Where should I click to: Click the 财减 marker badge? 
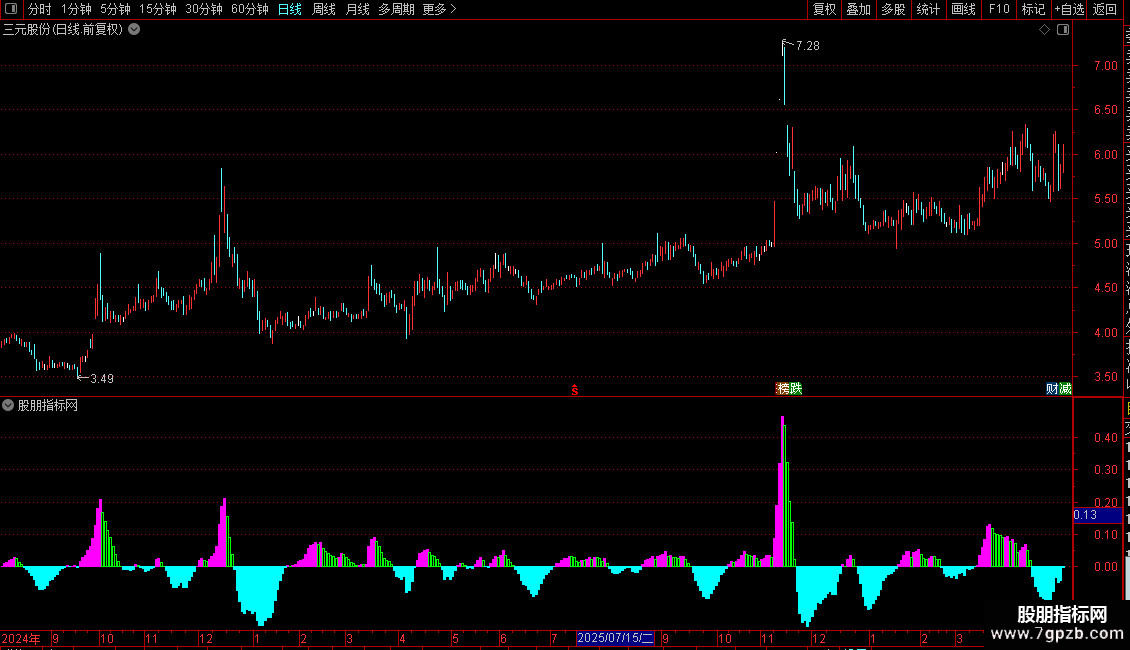coord(1059,388)
